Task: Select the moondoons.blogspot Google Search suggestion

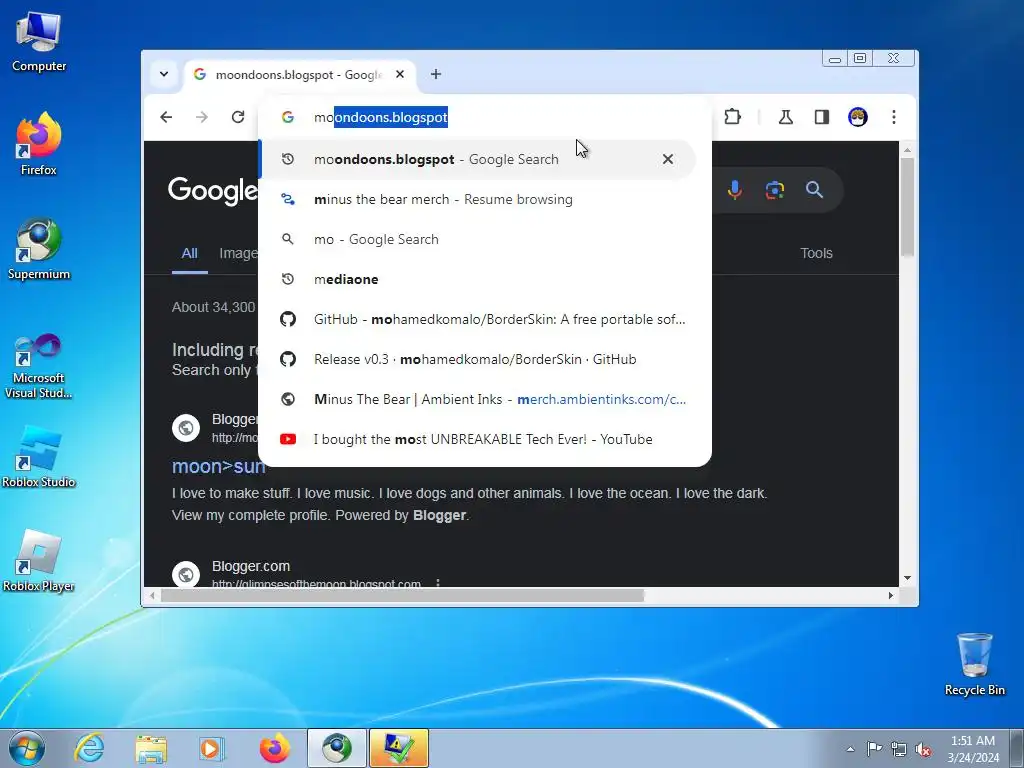Action: (478, 159)
